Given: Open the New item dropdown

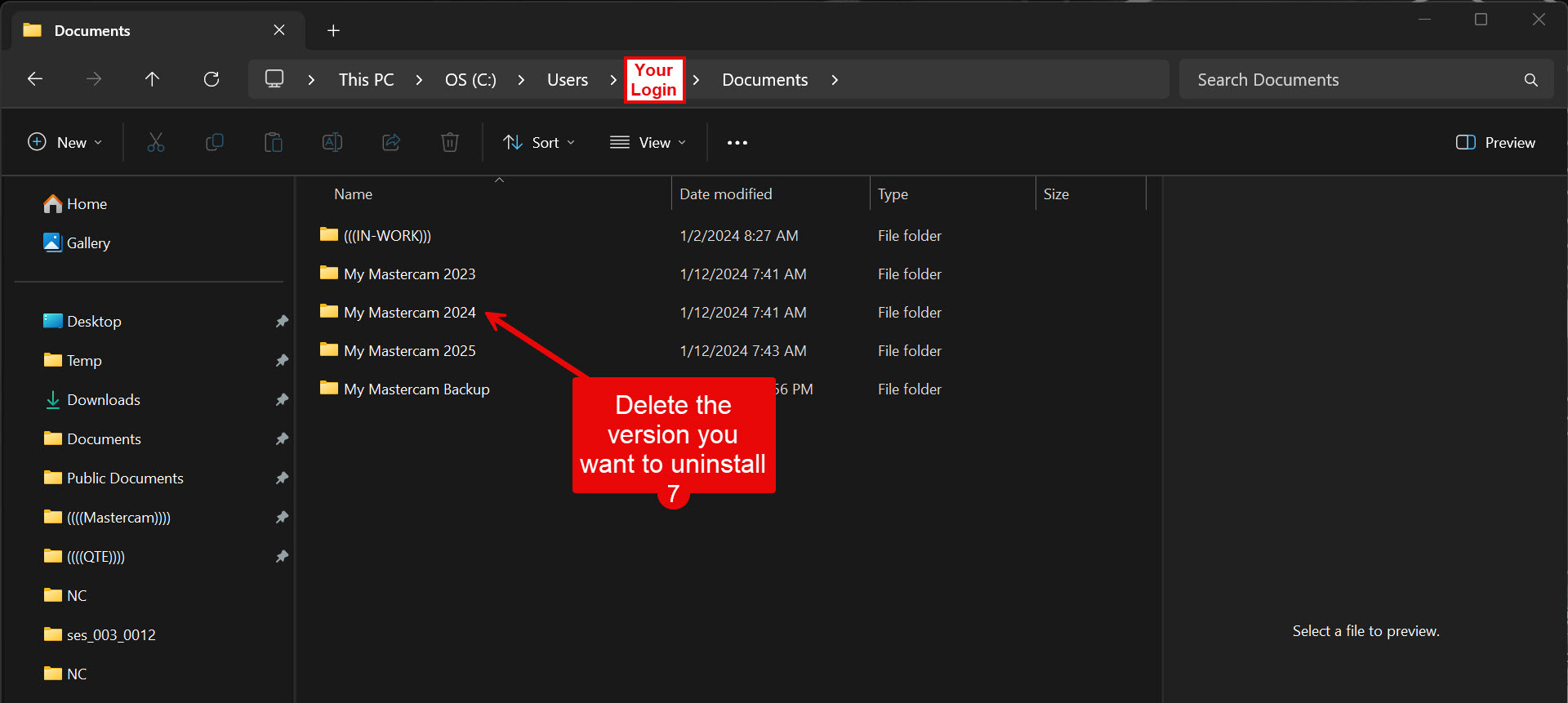Looking at the screenshot, I should pos(65,143).
